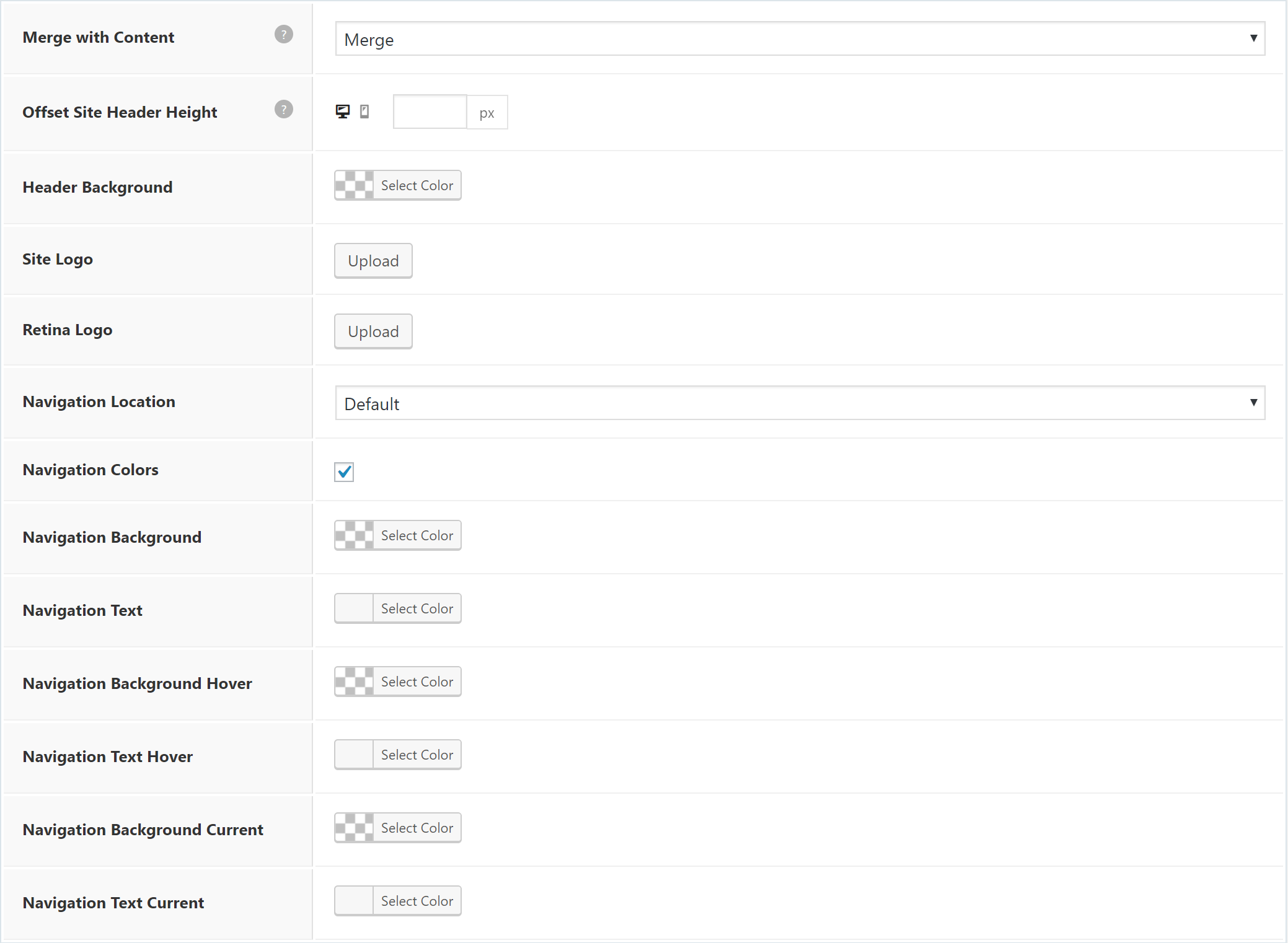Viewport: 1288px width, 943px height.
Task: Click the Site Logo label
Action: click(x=58, y=259)
